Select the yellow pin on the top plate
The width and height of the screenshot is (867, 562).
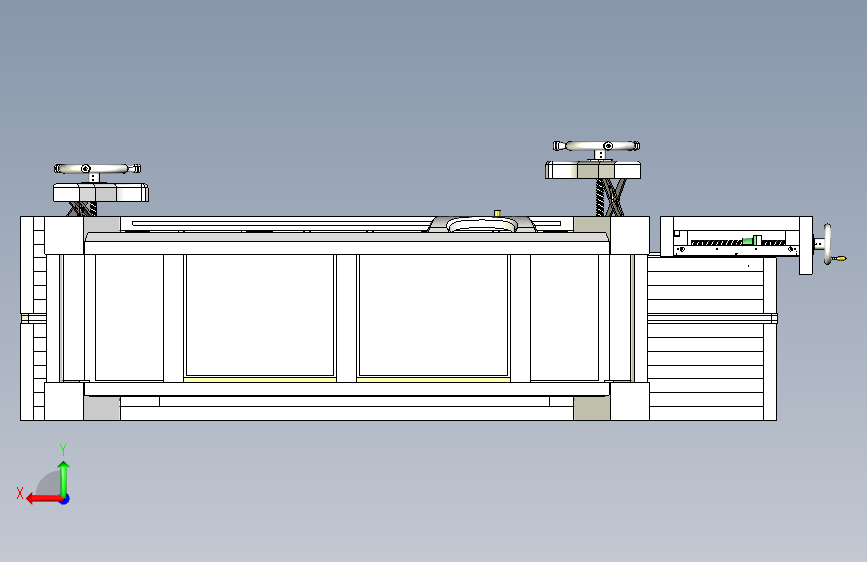click(x=497, y=213)
